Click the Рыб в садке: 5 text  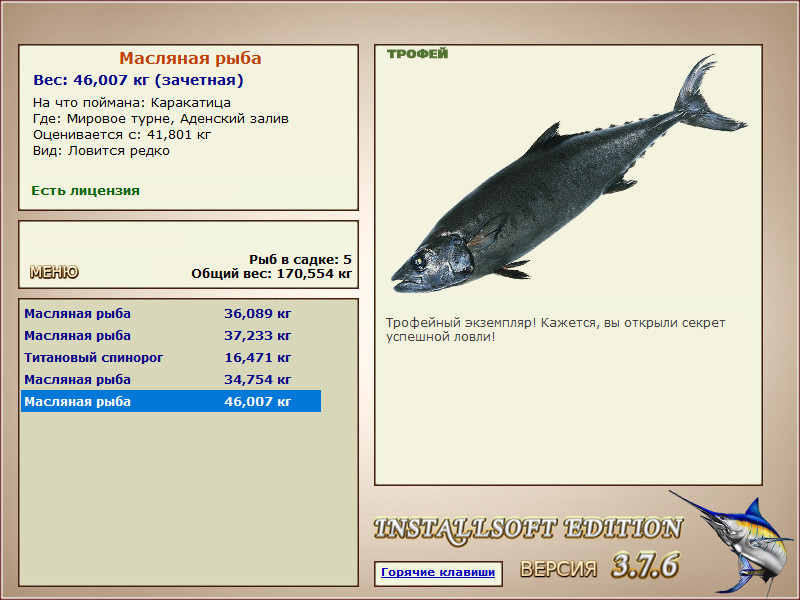(301, 259)
